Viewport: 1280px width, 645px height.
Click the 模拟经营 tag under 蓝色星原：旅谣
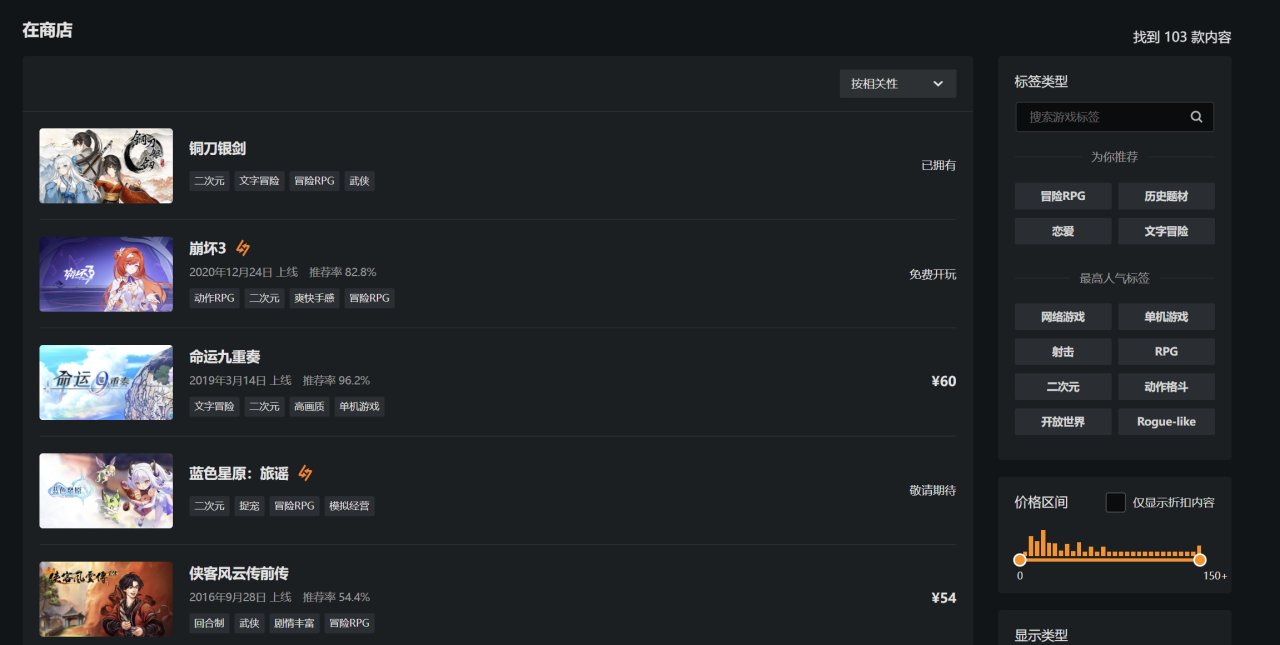coord(350,506)
